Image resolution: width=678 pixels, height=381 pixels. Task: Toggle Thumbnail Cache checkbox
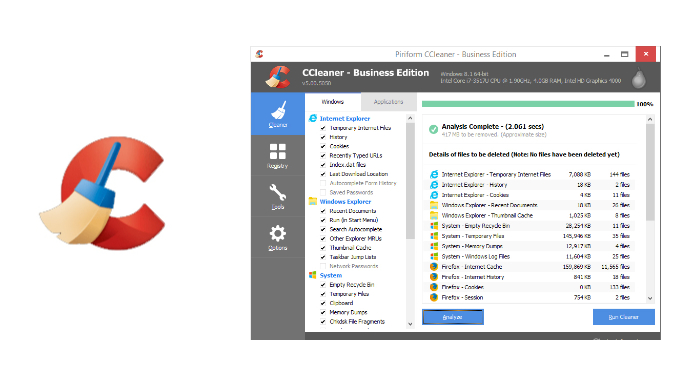tap(323, 248)
